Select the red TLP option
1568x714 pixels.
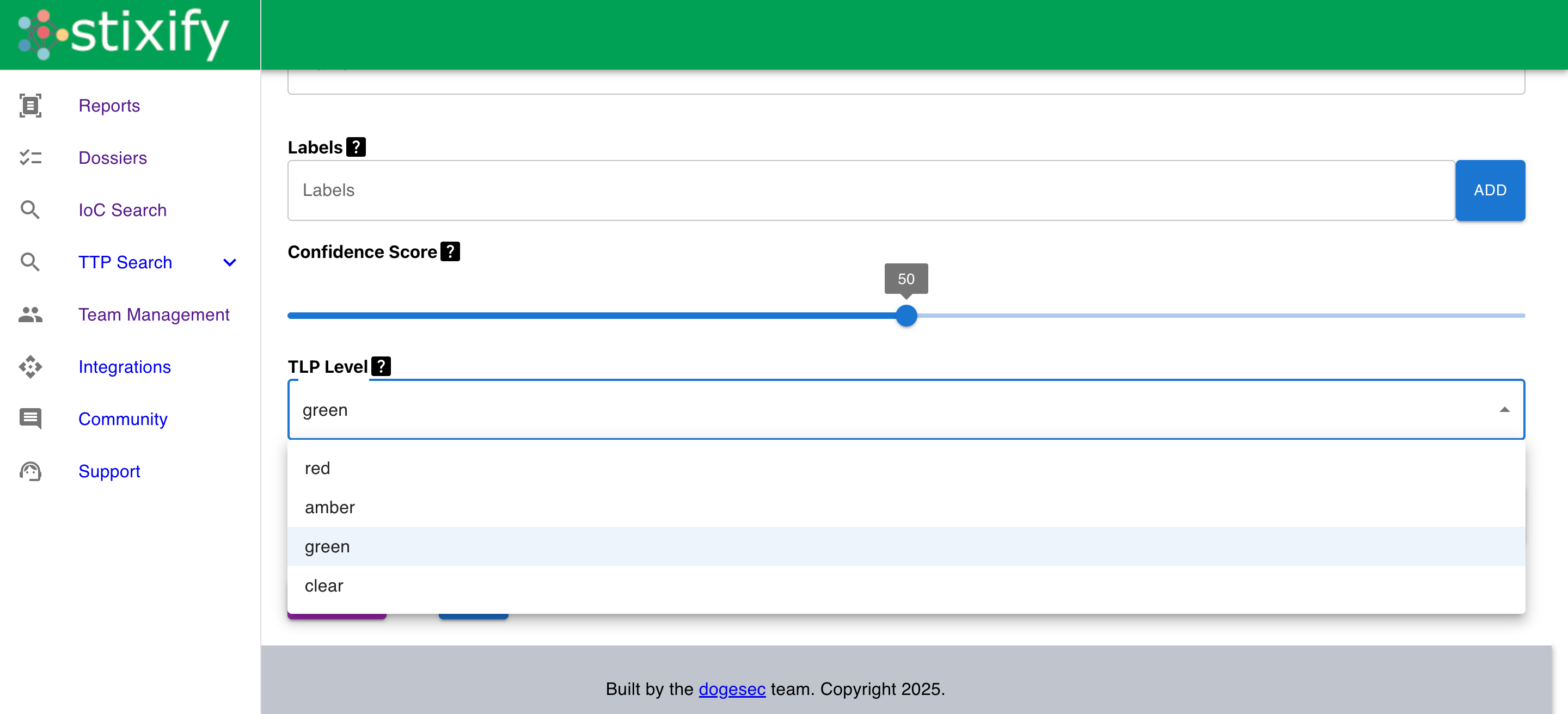[x=317, y=469]
